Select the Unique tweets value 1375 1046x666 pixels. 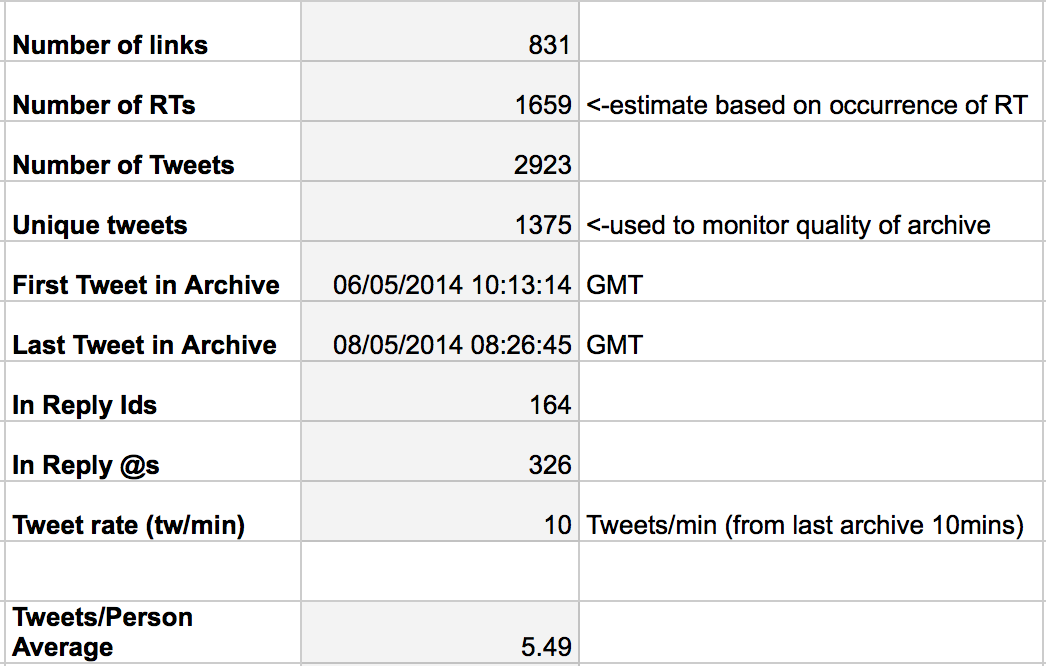pos(440,212)
